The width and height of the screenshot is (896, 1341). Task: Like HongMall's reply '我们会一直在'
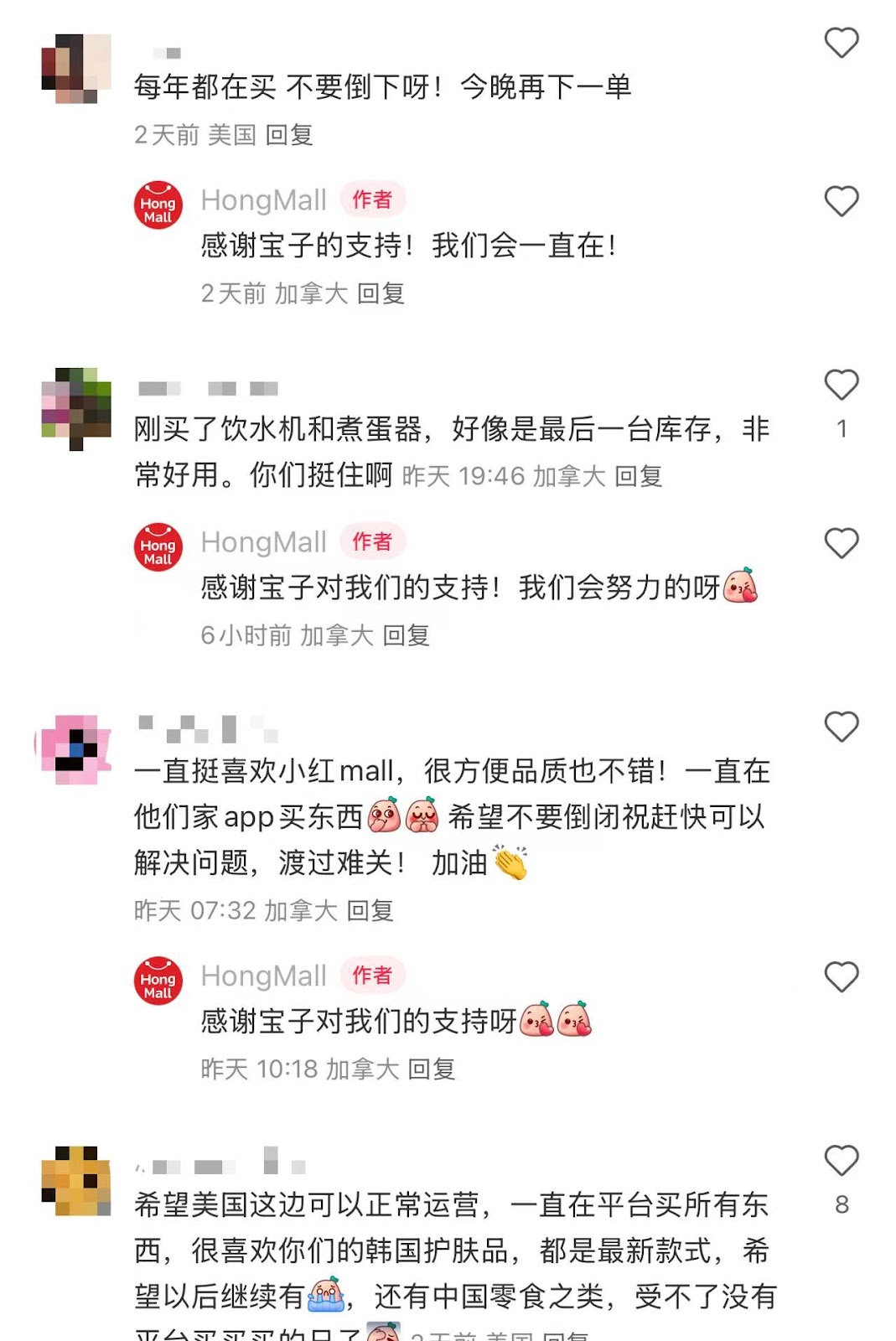coord(842,201)
